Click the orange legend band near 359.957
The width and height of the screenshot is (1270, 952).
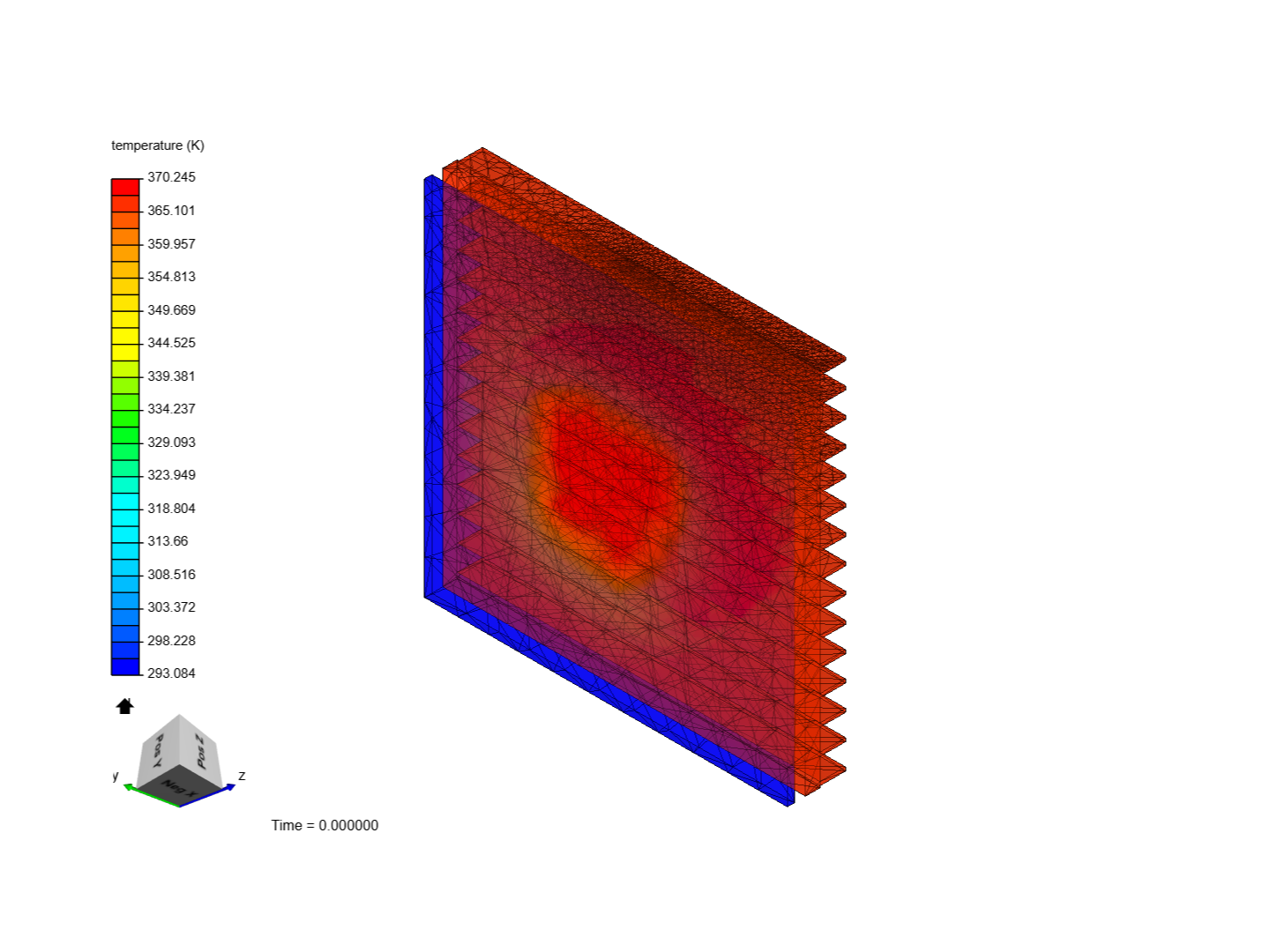(125, 236)
